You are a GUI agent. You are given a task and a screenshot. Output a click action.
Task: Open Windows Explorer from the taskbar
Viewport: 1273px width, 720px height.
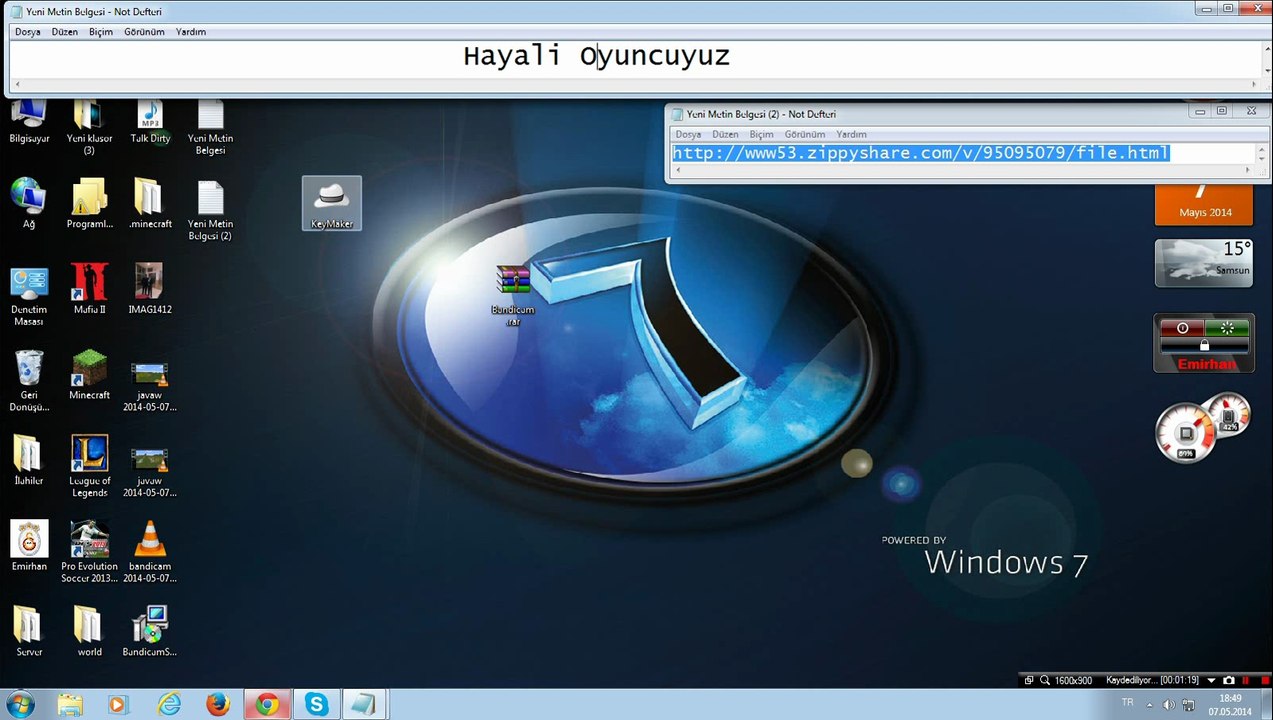[x=70, y=704]
